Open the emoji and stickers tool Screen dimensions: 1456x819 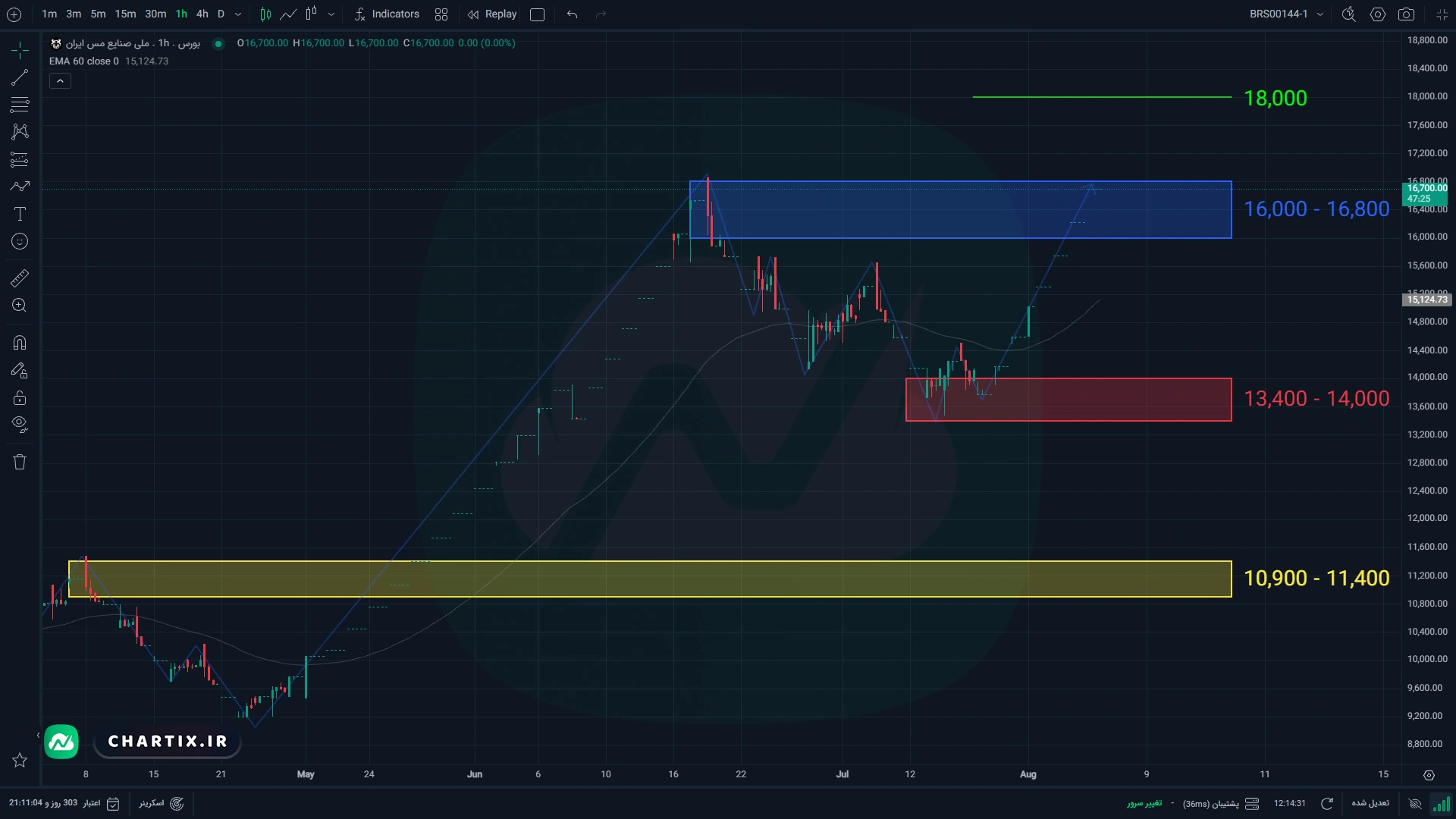click(20, 241)
